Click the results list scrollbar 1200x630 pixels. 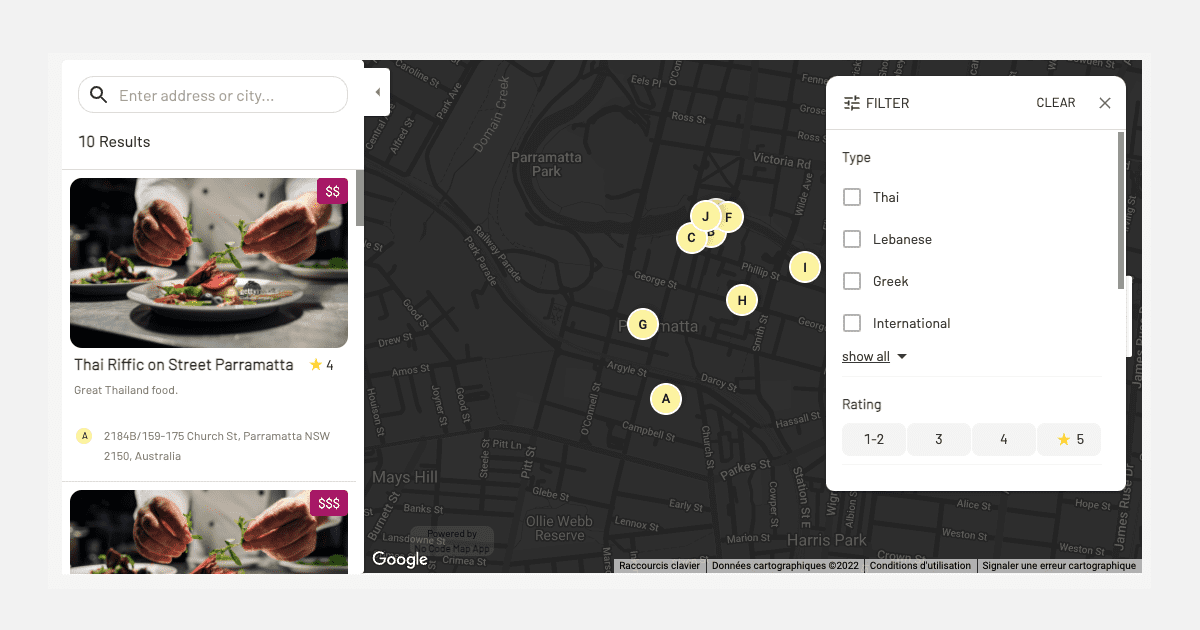[x=360, y=198]
